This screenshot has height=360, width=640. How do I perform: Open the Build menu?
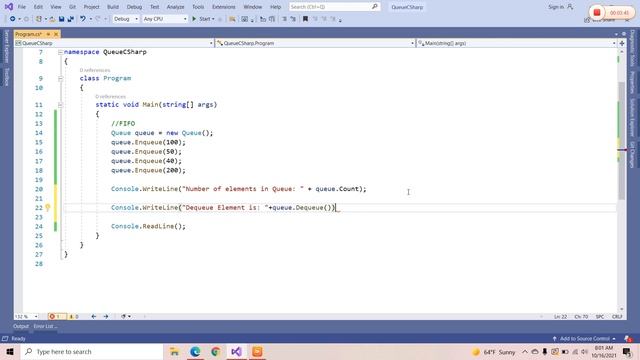pyautogui.click(x=113, y=7)
